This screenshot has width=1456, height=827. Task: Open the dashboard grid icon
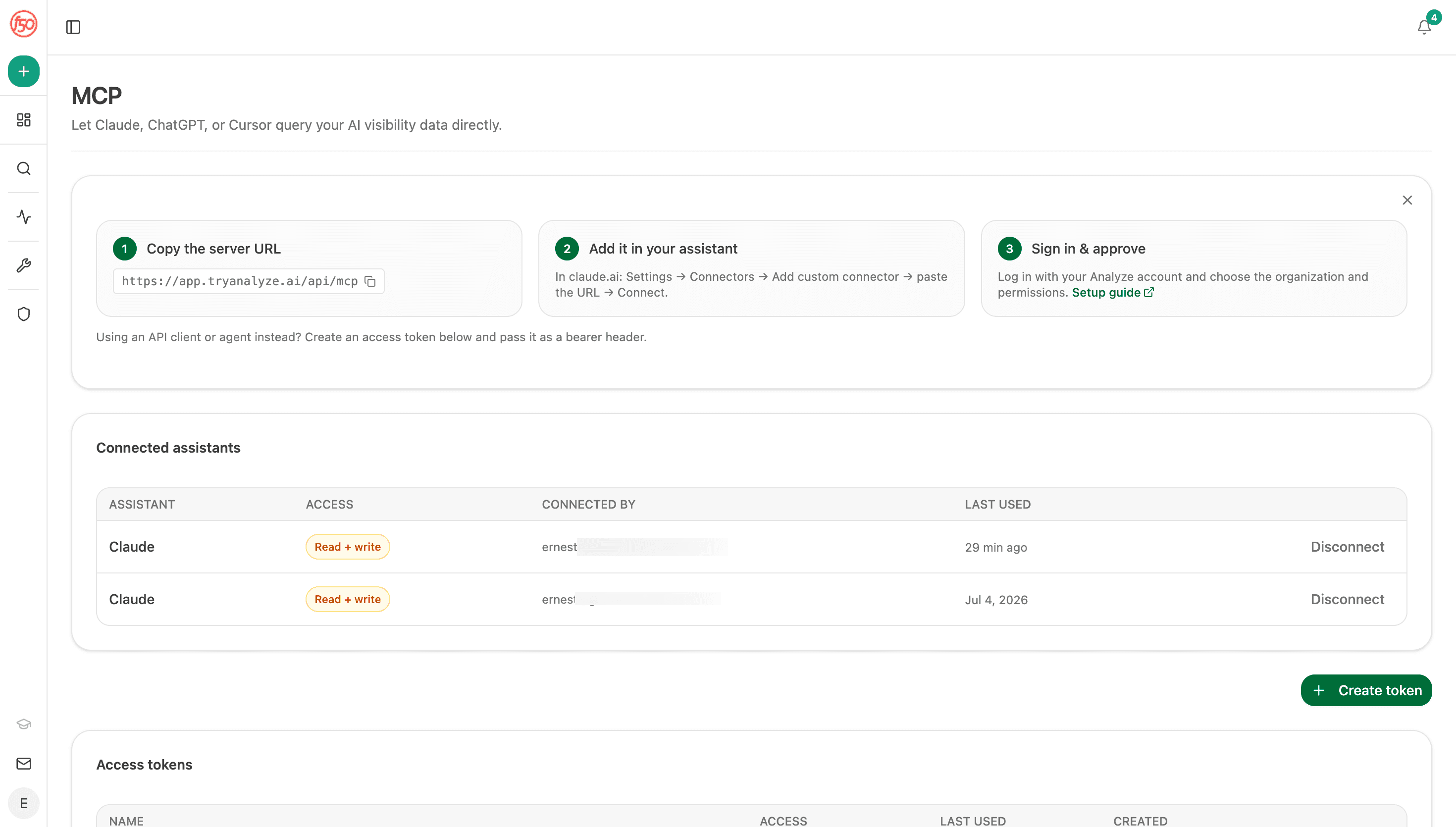pyautogui.click(x=23, y=120)
